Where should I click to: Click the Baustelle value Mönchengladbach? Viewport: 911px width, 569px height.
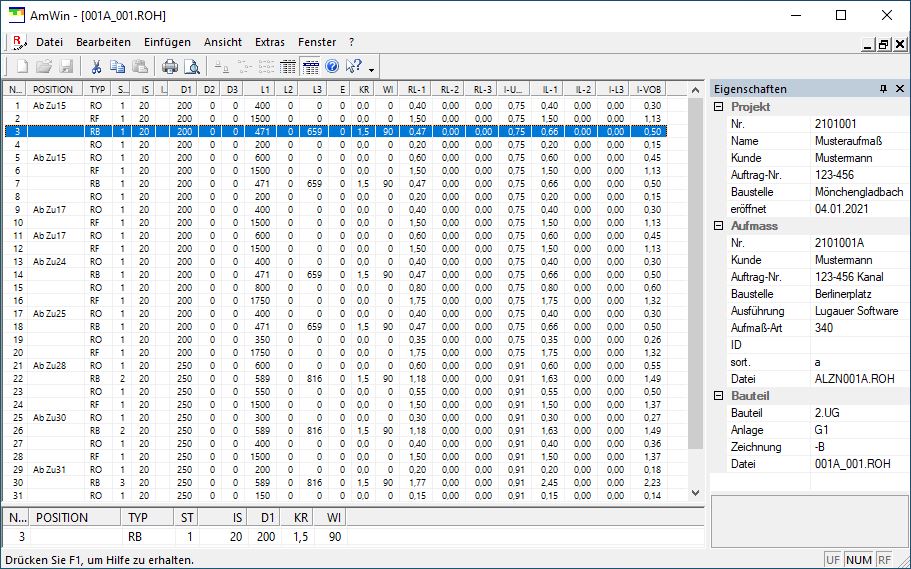tap(859, 192)
